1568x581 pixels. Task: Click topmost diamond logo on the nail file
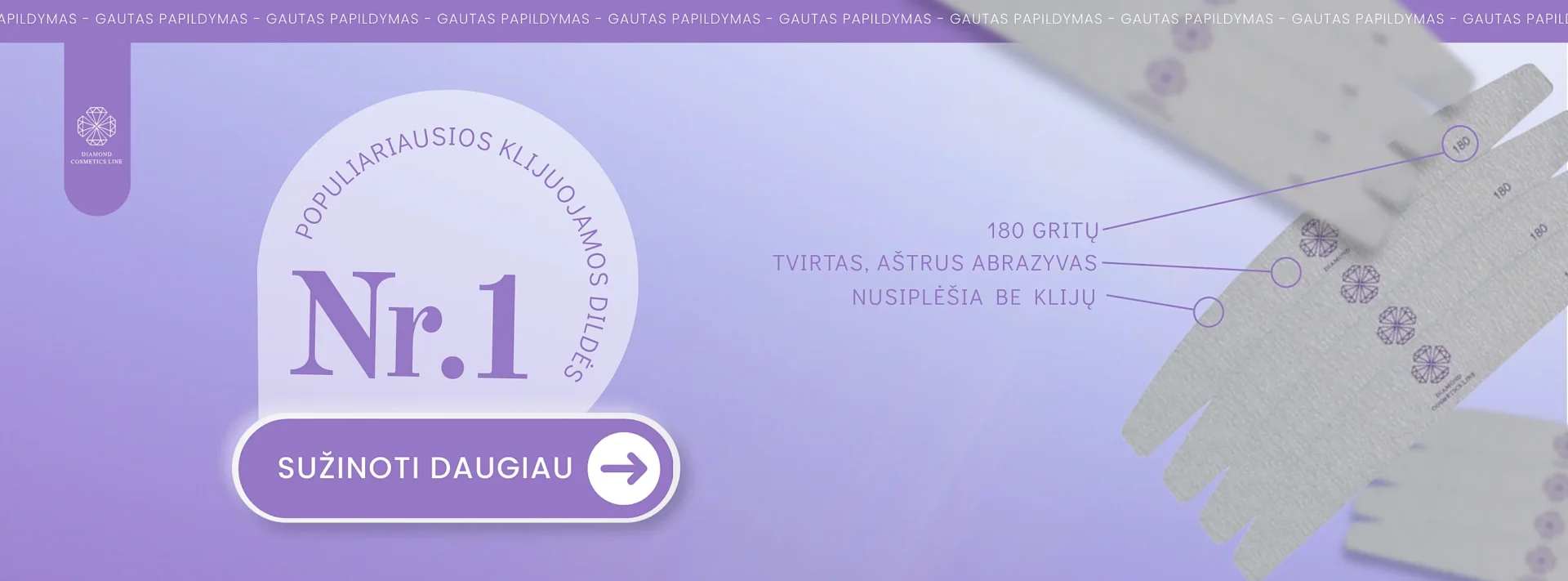click(x=1319, y=238)
